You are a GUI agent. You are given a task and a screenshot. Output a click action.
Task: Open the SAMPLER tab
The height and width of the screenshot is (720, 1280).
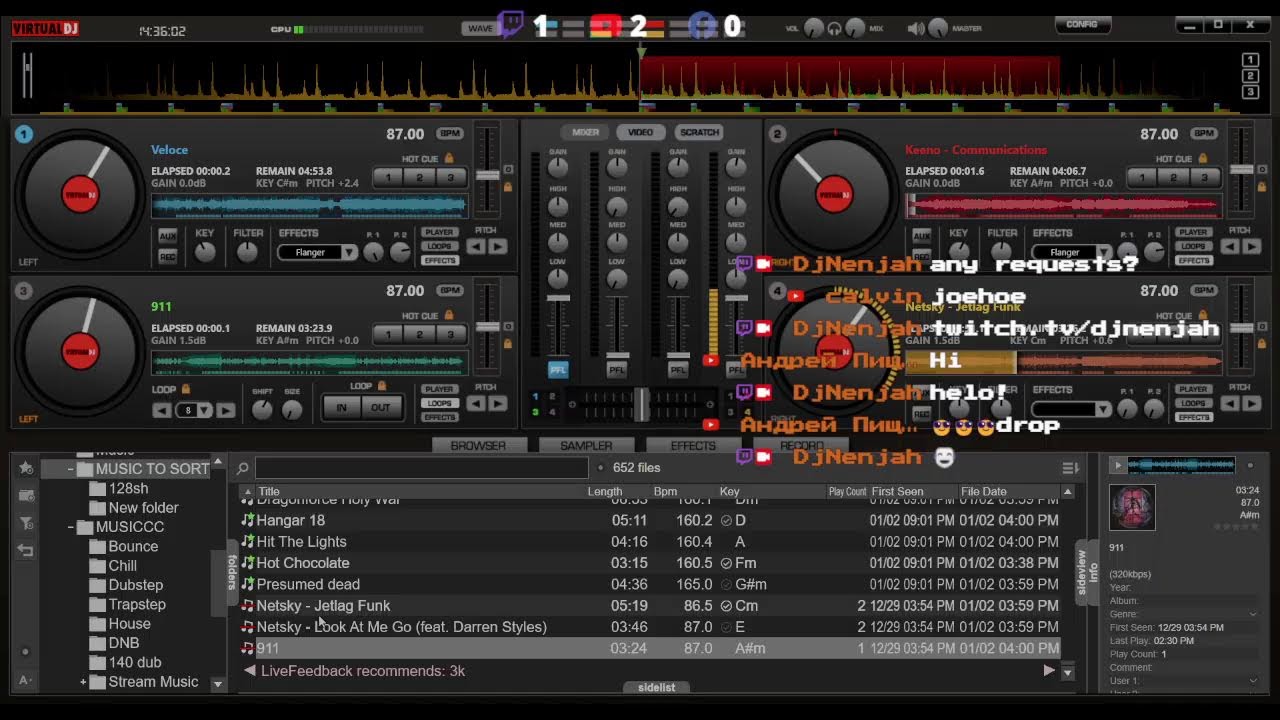point(586,445)
